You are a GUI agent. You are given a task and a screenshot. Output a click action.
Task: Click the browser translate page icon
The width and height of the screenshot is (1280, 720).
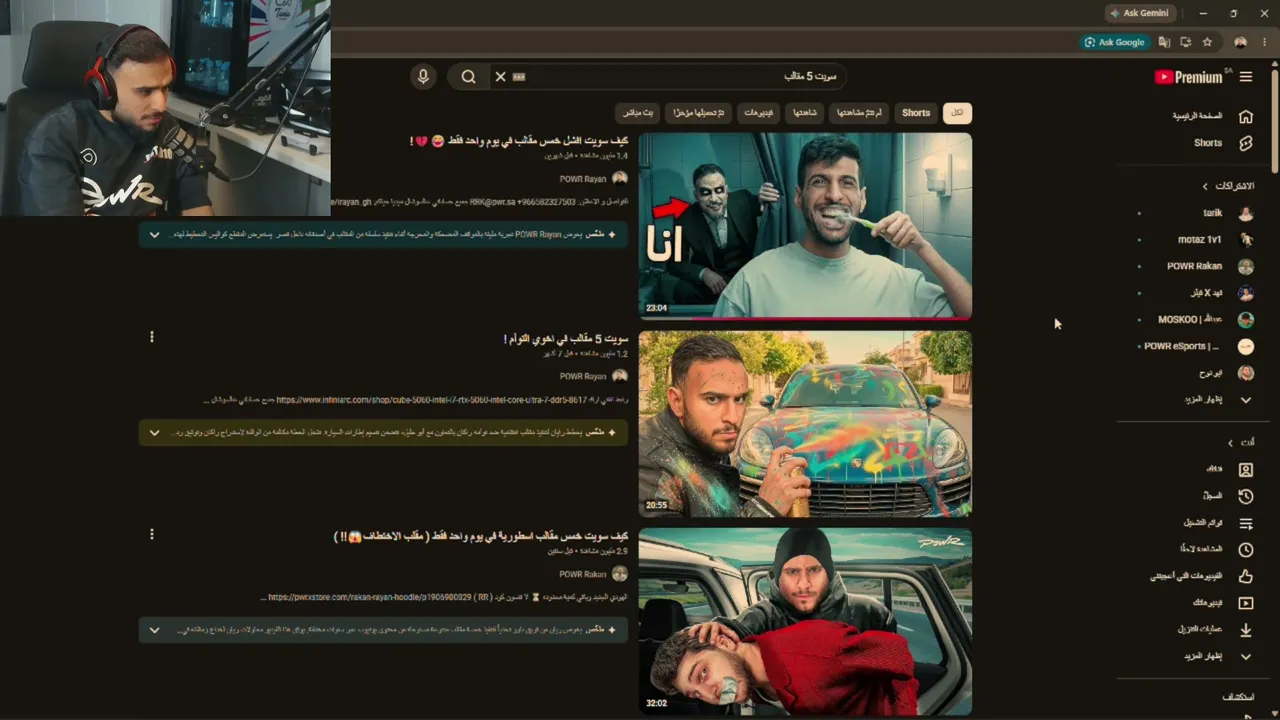pyautogui.click(x=1164, y=42)
